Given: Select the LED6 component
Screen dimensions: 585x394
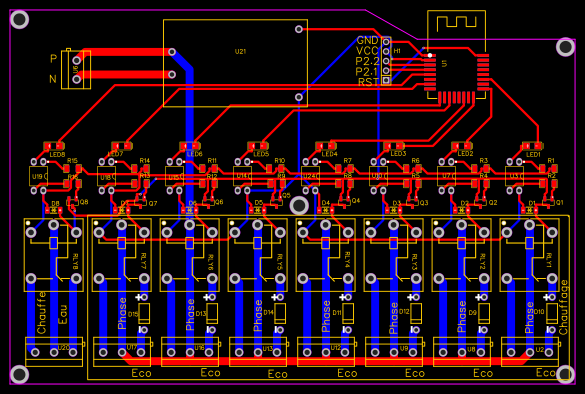Looking at the screenshot, I should 190,146.
